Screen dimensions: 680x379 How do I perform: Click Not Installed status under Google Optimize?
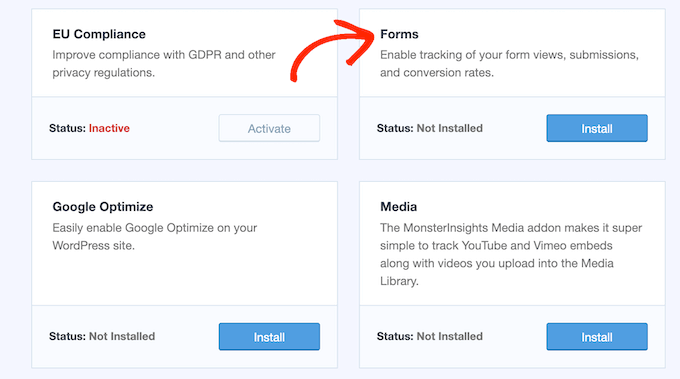click(122, 337)
